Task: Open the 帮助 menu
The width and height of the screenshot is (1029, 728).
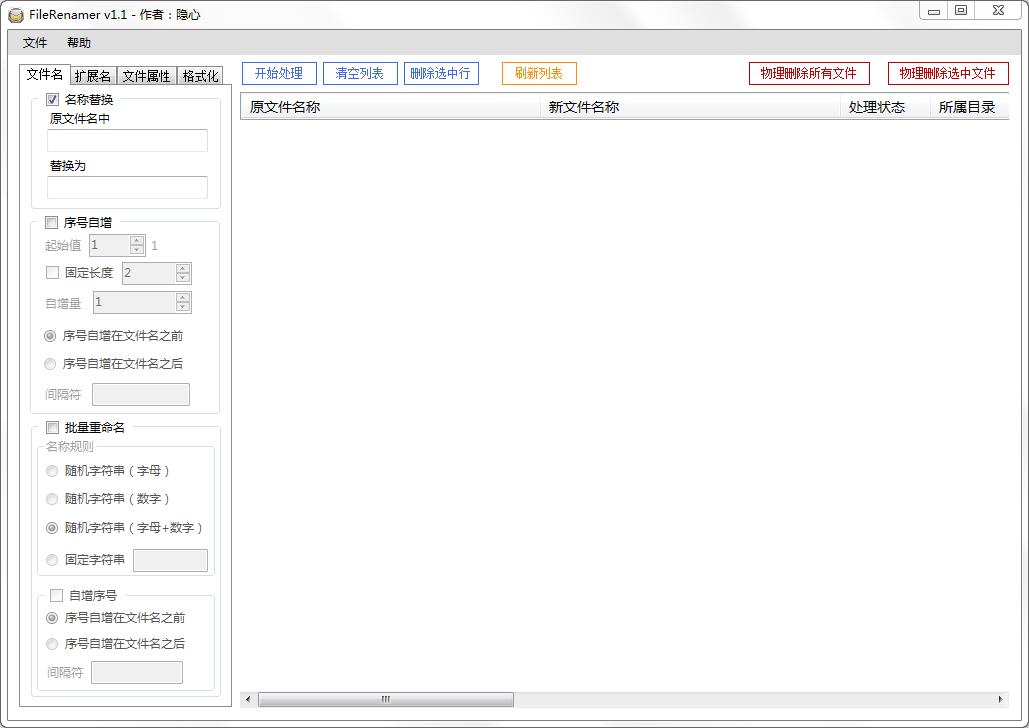Action: [x=79, y=43]
